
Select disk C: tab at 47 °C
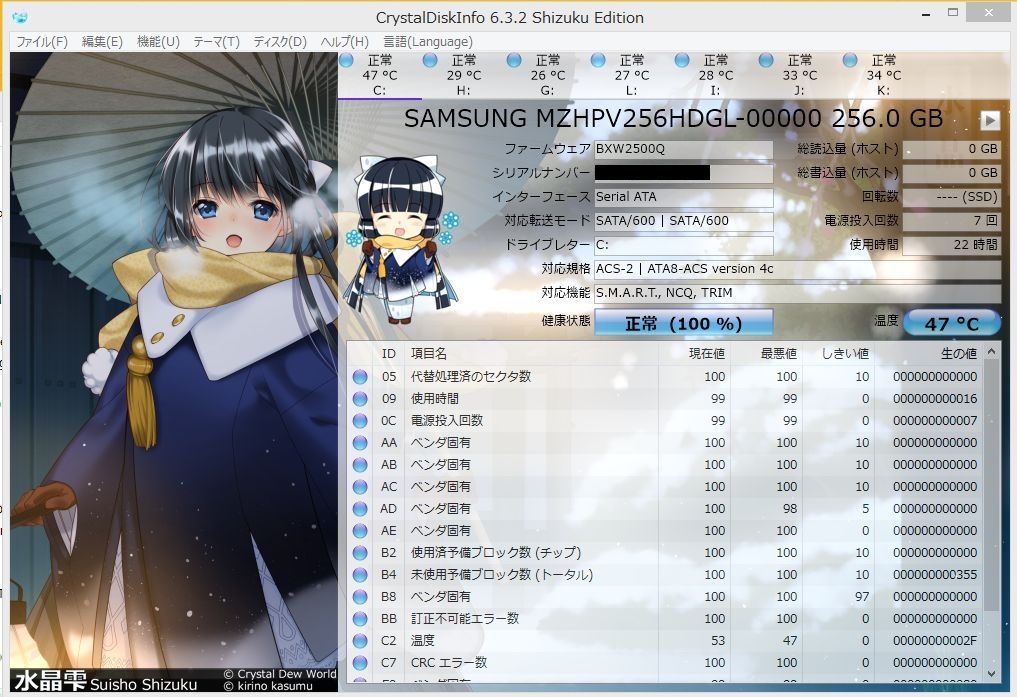(379, 75)
